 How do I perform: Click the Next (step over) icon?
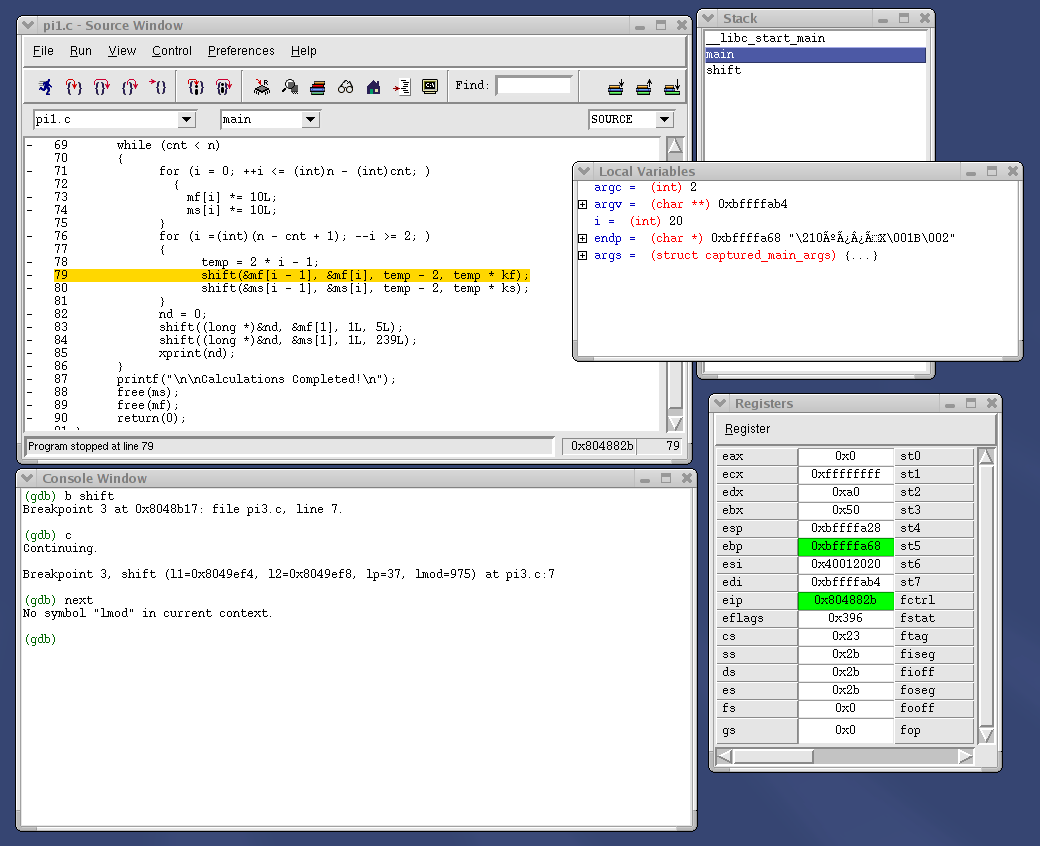click(101, 87)
